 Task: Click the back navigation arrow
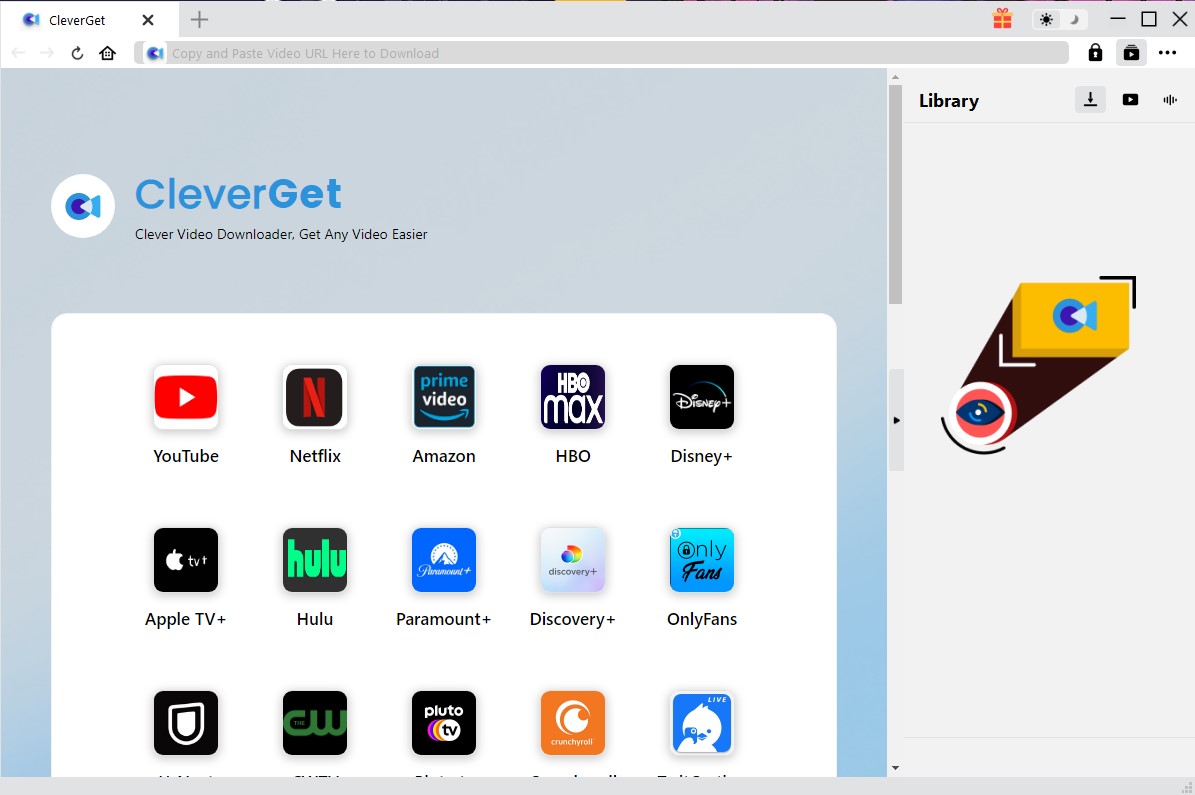[x=18, y=53]
